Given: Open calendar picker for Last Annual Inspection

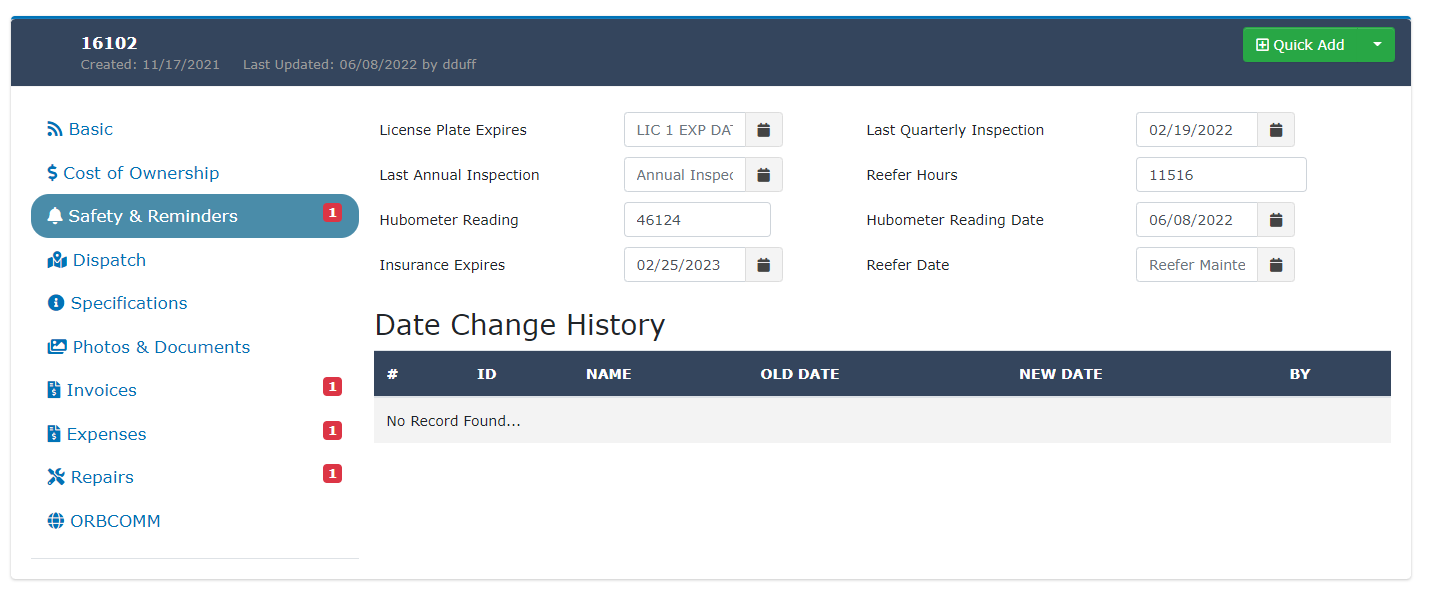Looking at the screenshot, I should 764,175.
